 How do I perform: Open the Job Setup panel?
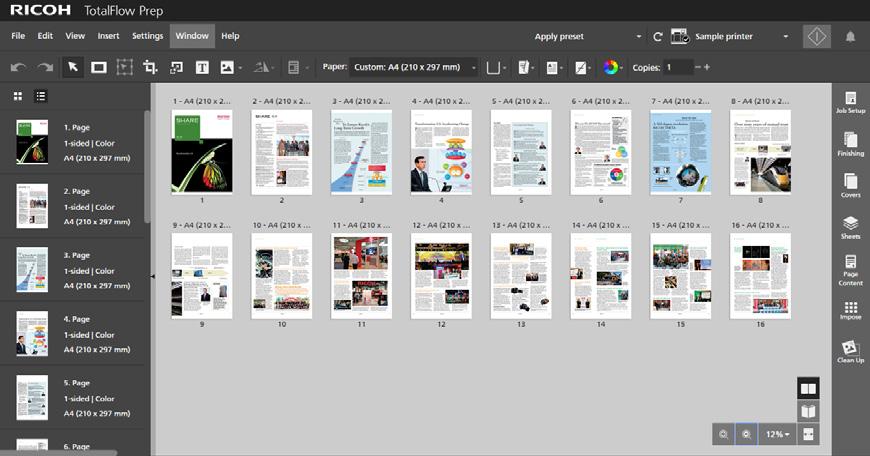(851, 103)
